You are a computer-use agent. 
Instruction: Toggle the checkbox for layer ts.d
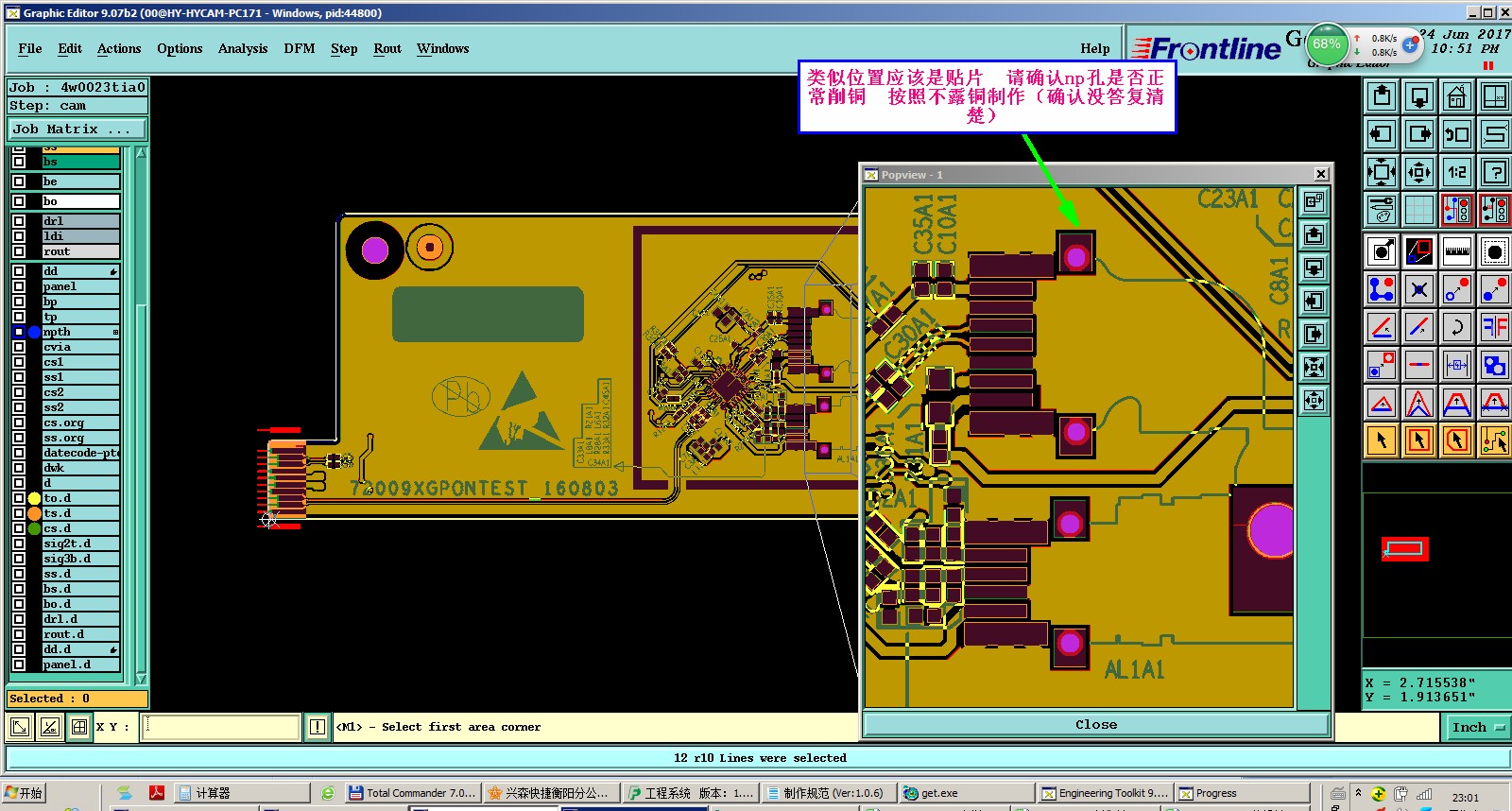(x=19, y=513)
